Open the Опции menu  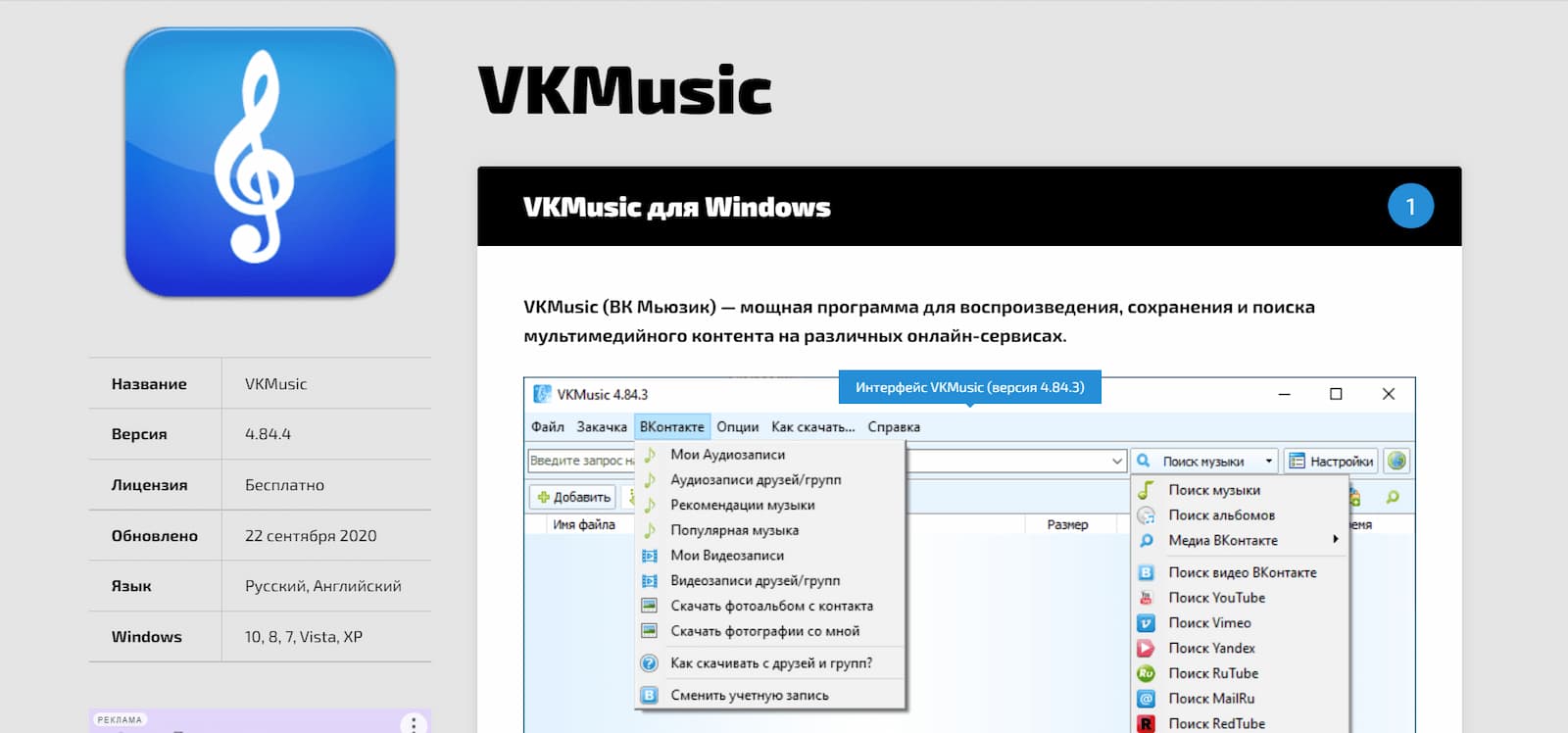[738, 427]
